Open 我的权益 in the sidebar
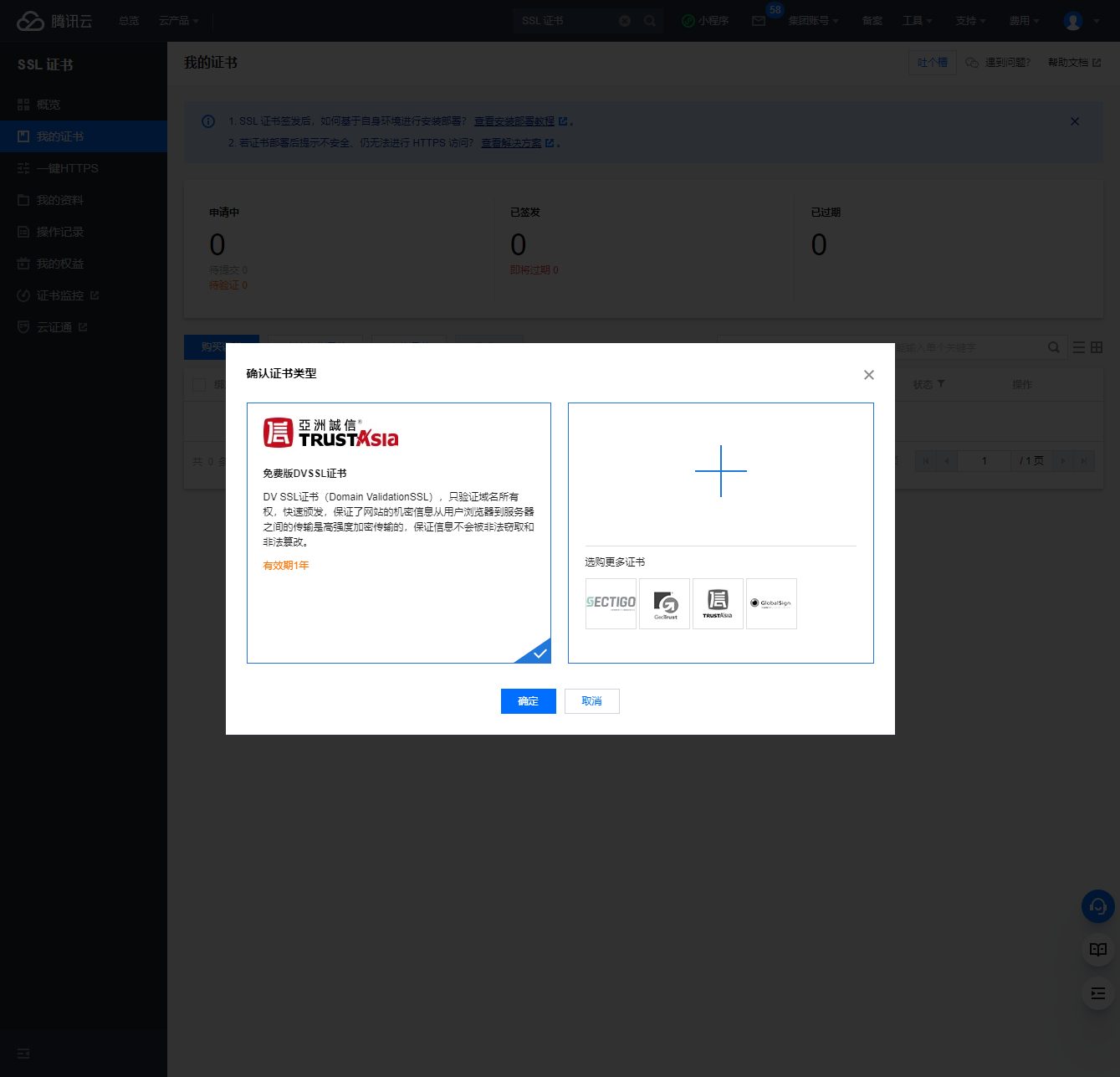 (x=84, y=264)
